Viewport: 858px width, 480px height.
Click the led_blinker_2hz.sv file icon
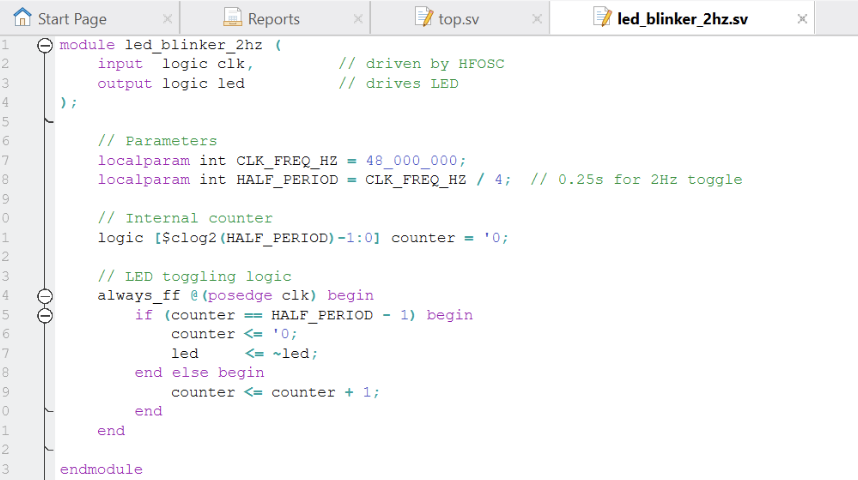click(602, 18)
